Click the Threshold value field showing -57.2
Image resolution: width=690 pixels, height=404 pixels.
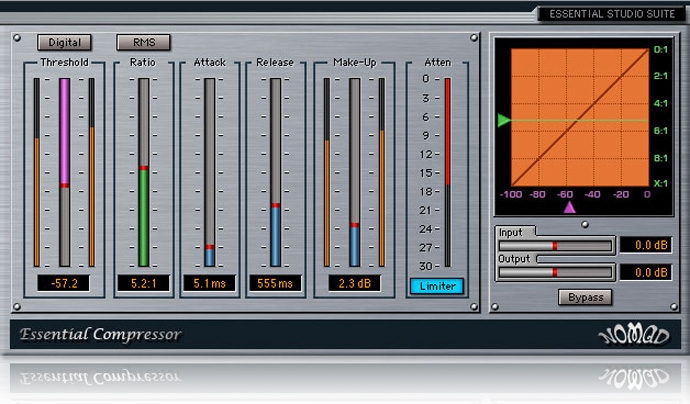click(x=65, y=284)
